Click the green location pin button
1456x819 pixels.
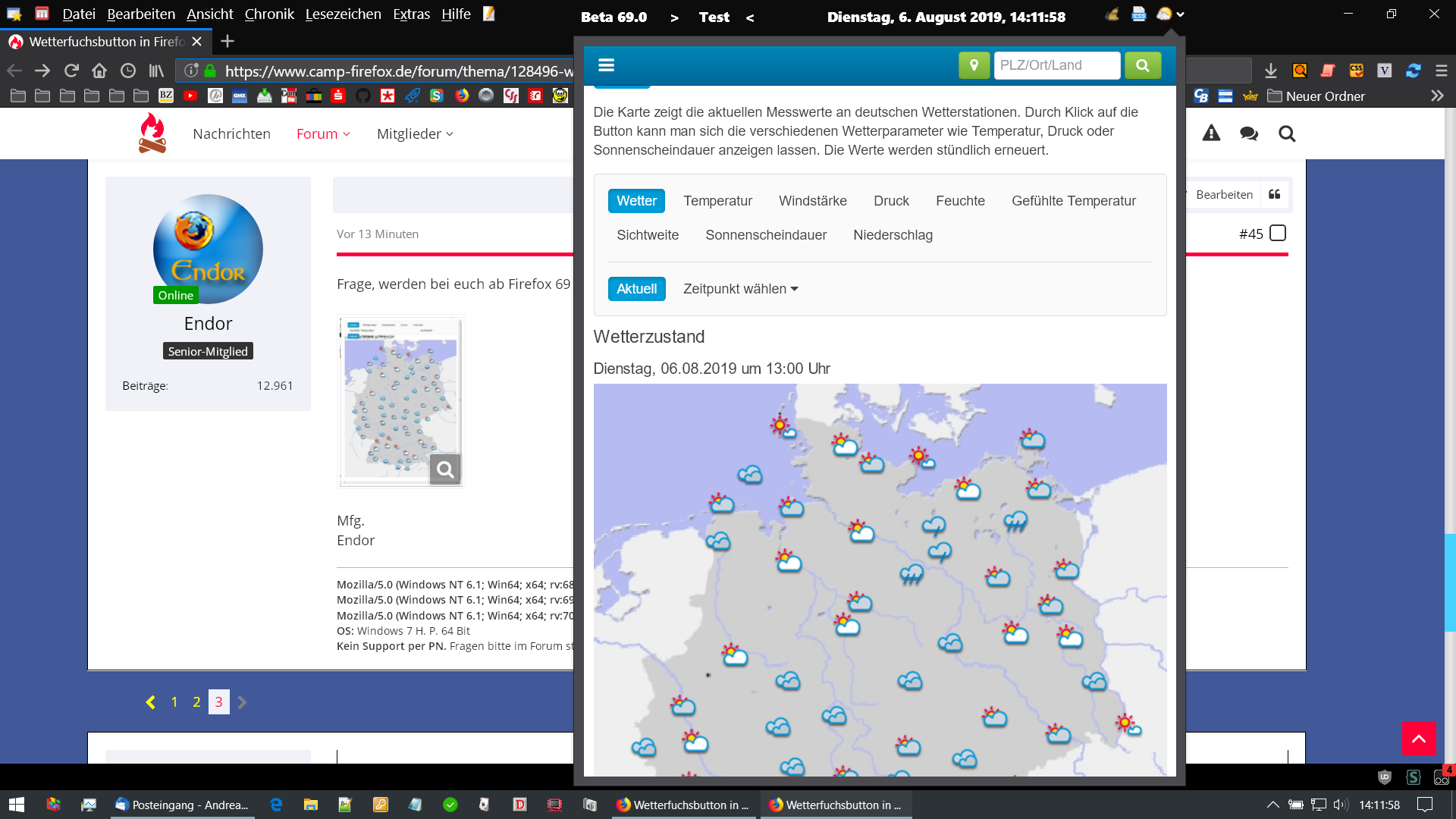point(974,65)
